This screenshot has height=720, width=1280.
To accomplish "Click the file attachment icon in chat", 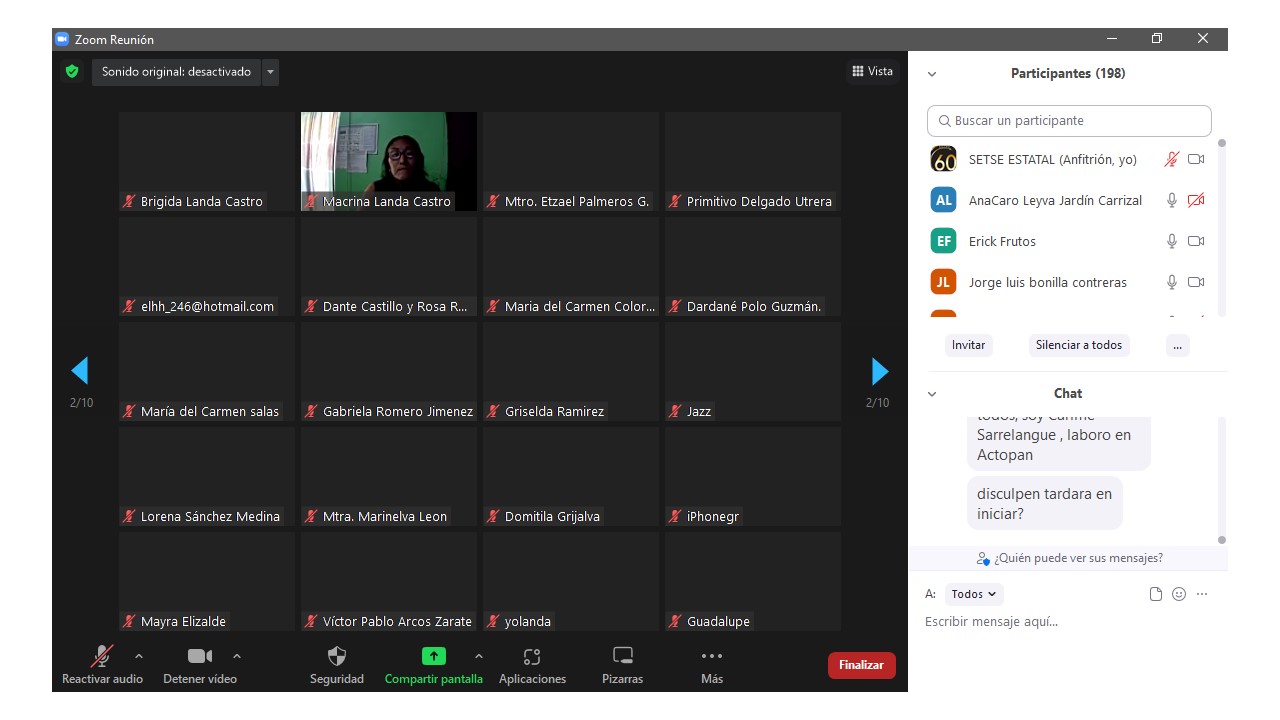I will coord(1156,594).
